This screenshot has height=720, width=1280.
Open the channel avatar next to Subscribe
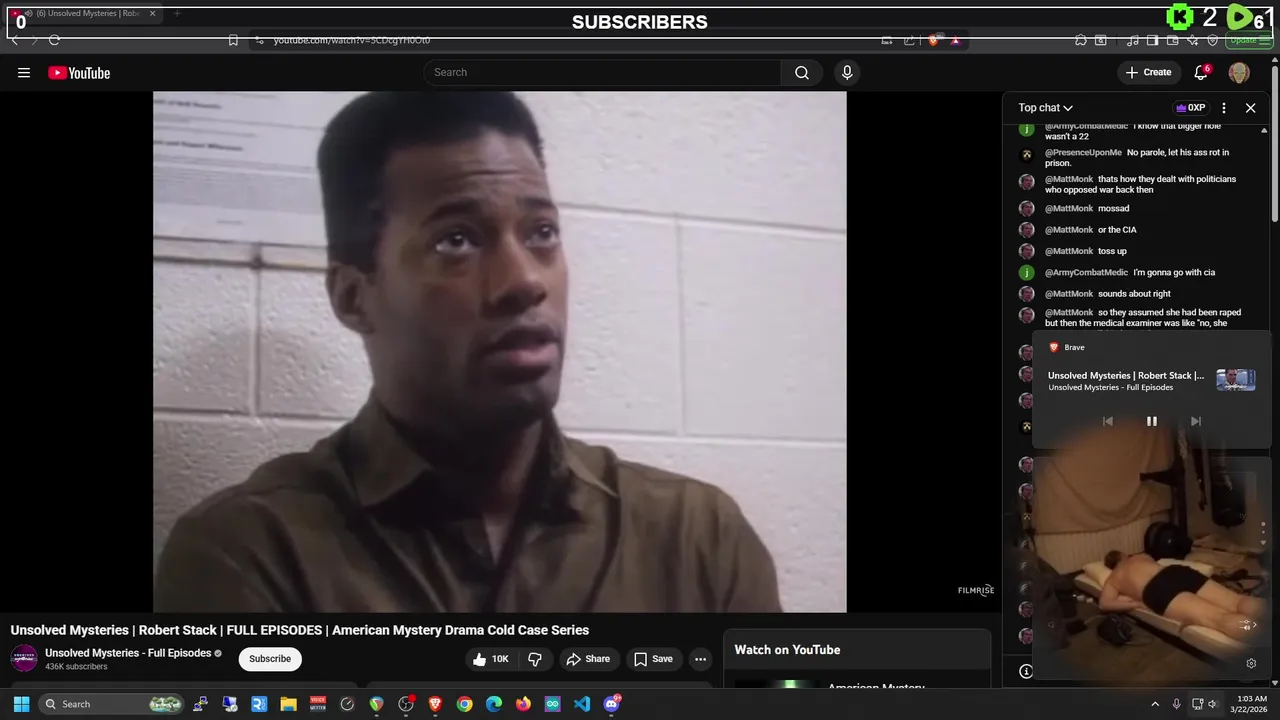(24, 658)
